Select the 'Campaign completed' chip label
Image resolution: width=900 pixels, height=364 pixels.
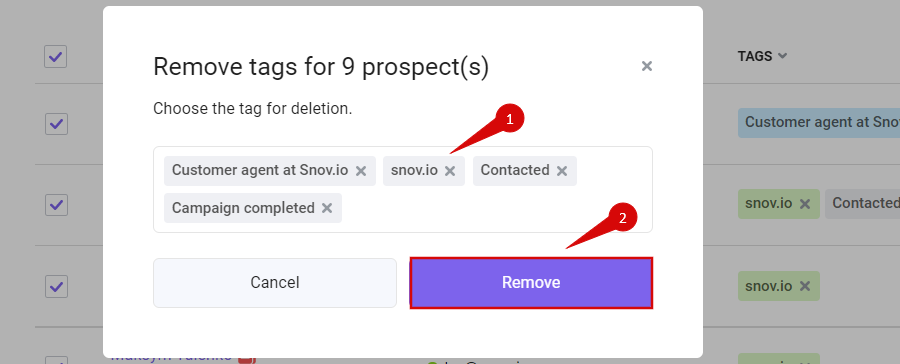point(243,208)
